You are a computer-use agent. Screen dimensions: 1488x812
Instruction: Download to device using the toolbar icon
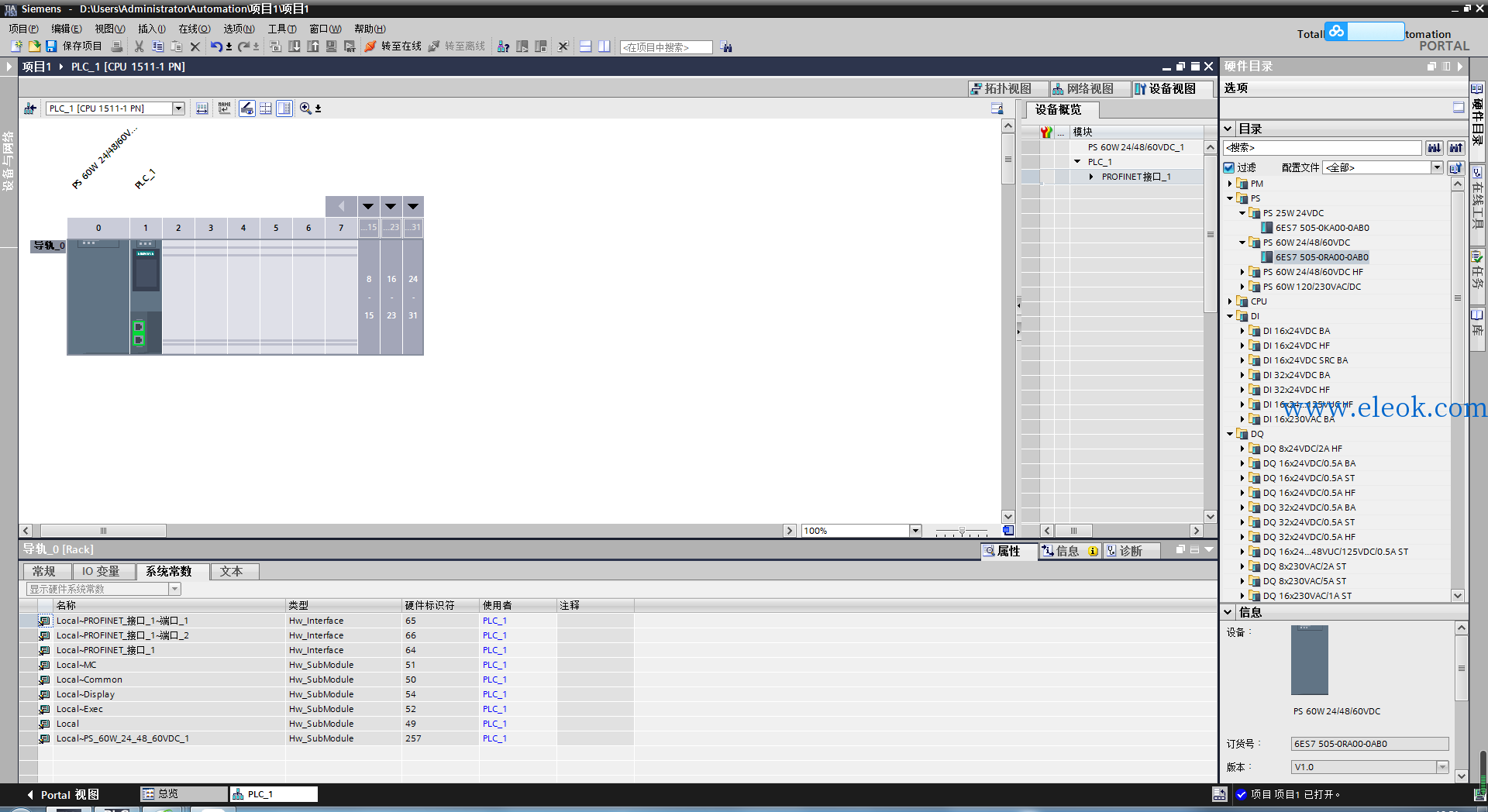coord(294,46)
